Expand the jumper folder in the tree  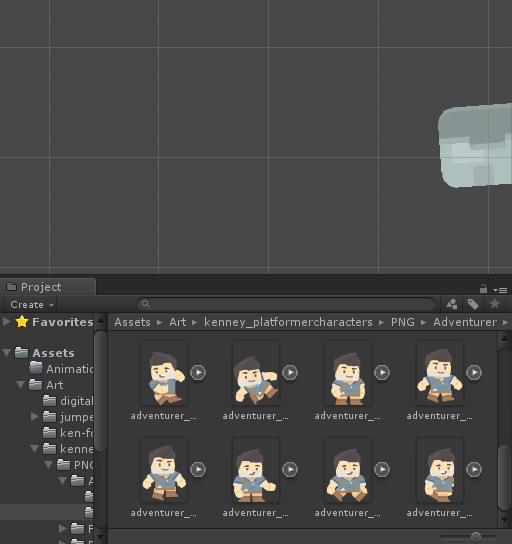pyautogui.click(x=34, y=416)
